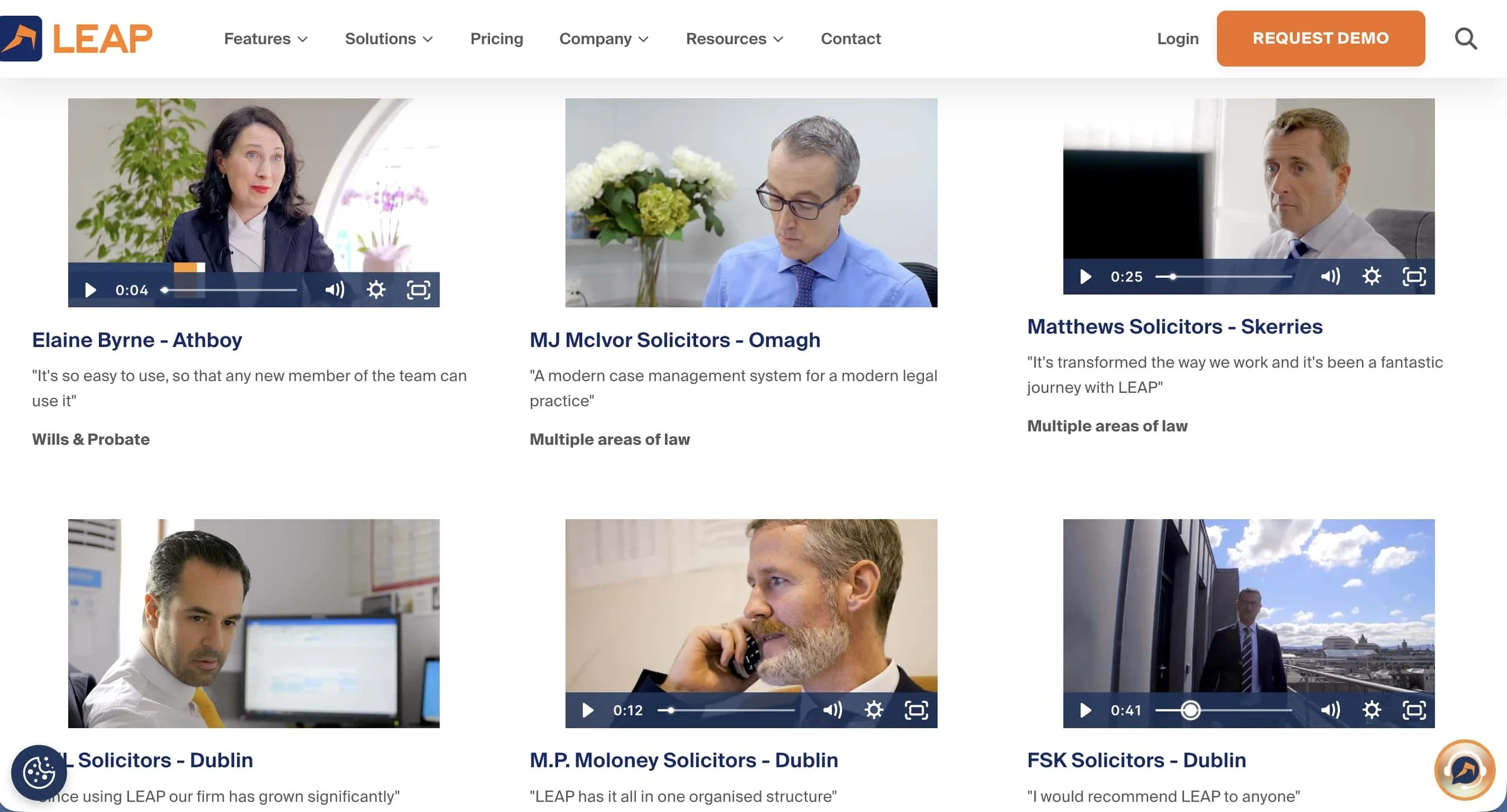Open Elaine Byrne - Athboy heading
The image size is (1507, 812).
(137, 340)
